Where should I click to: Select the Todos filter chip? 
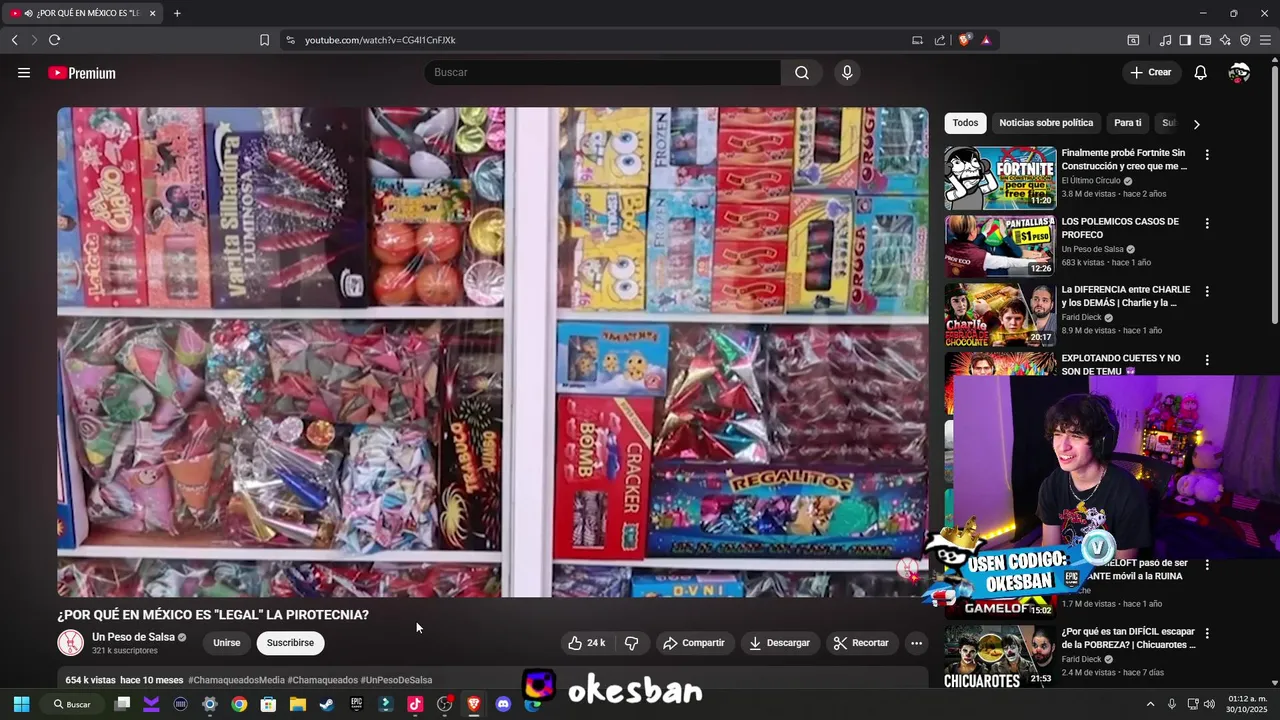point(965,123)
